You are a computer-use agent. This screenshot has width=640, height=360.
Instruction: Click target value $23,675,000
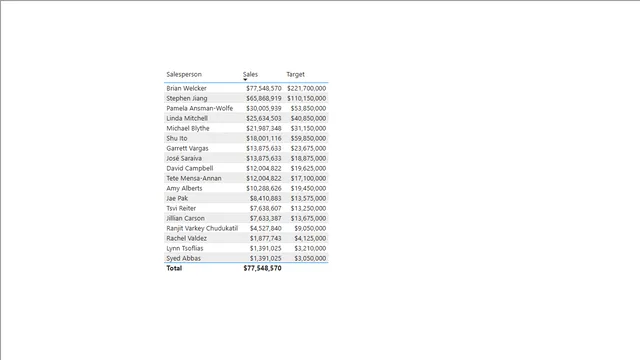[308, 148]
